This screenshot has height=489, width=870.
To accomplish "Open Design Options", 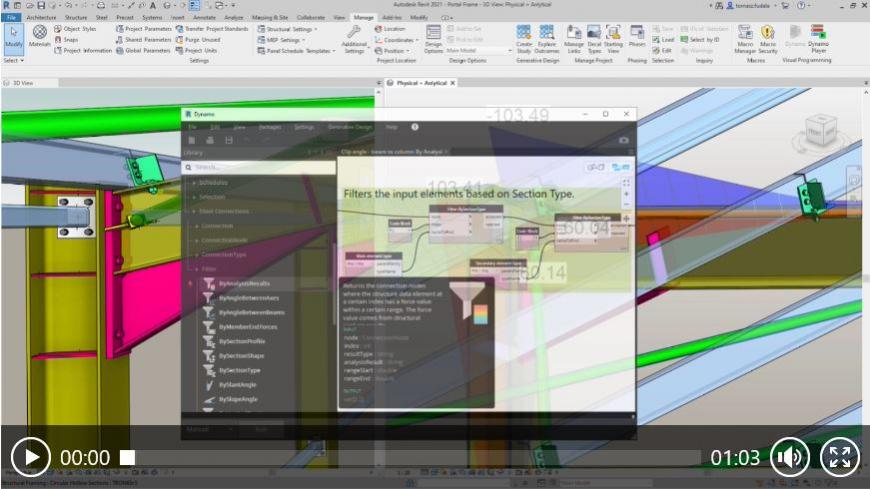I will (x=433, y=40).
